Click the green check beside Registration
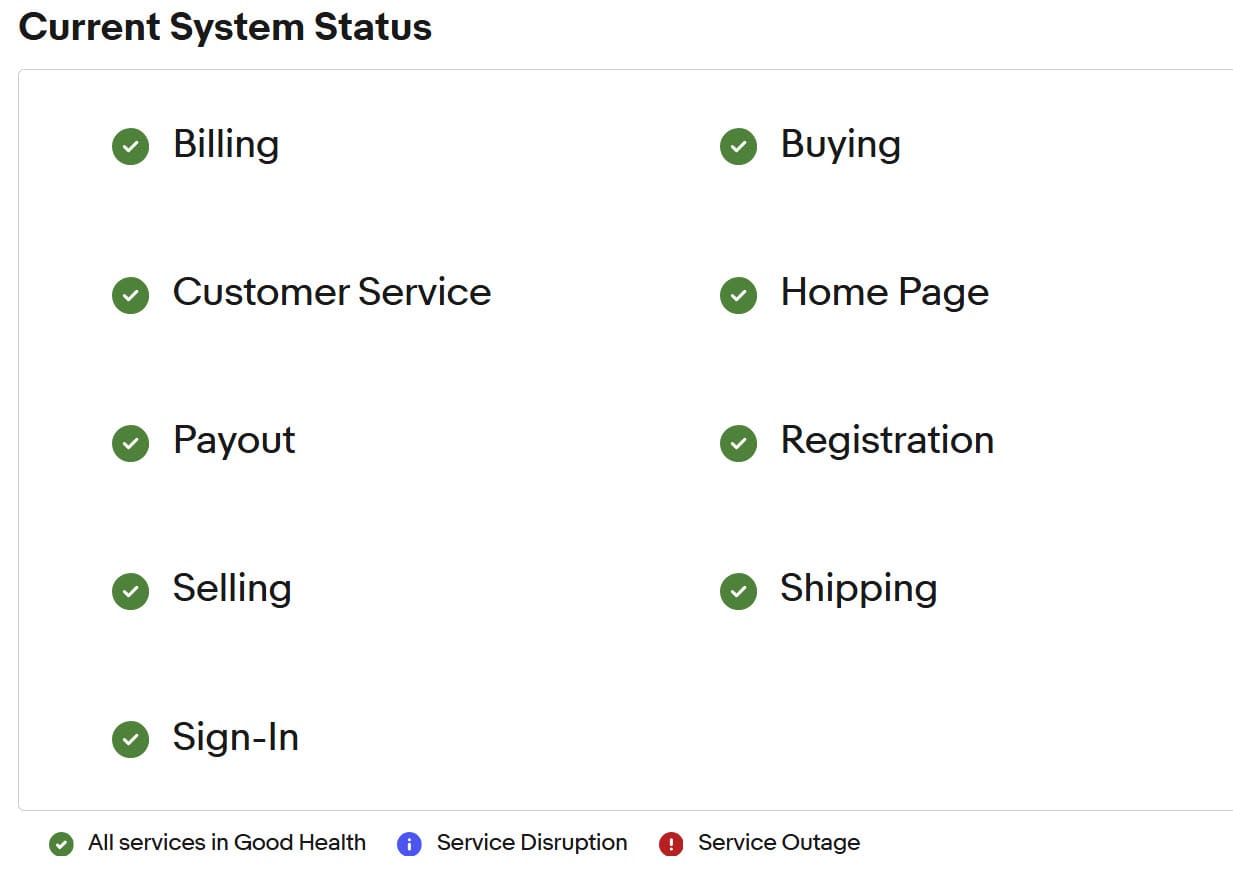The image size is (1233, 880). (738, 443)
